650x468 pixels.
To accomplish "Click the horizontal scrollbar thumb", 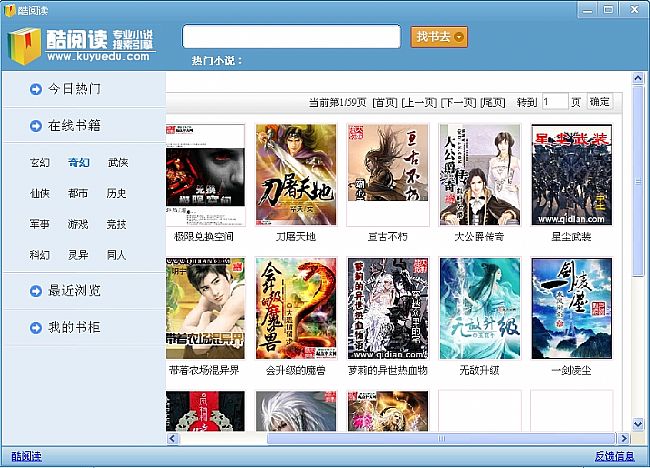I will 441,438.
